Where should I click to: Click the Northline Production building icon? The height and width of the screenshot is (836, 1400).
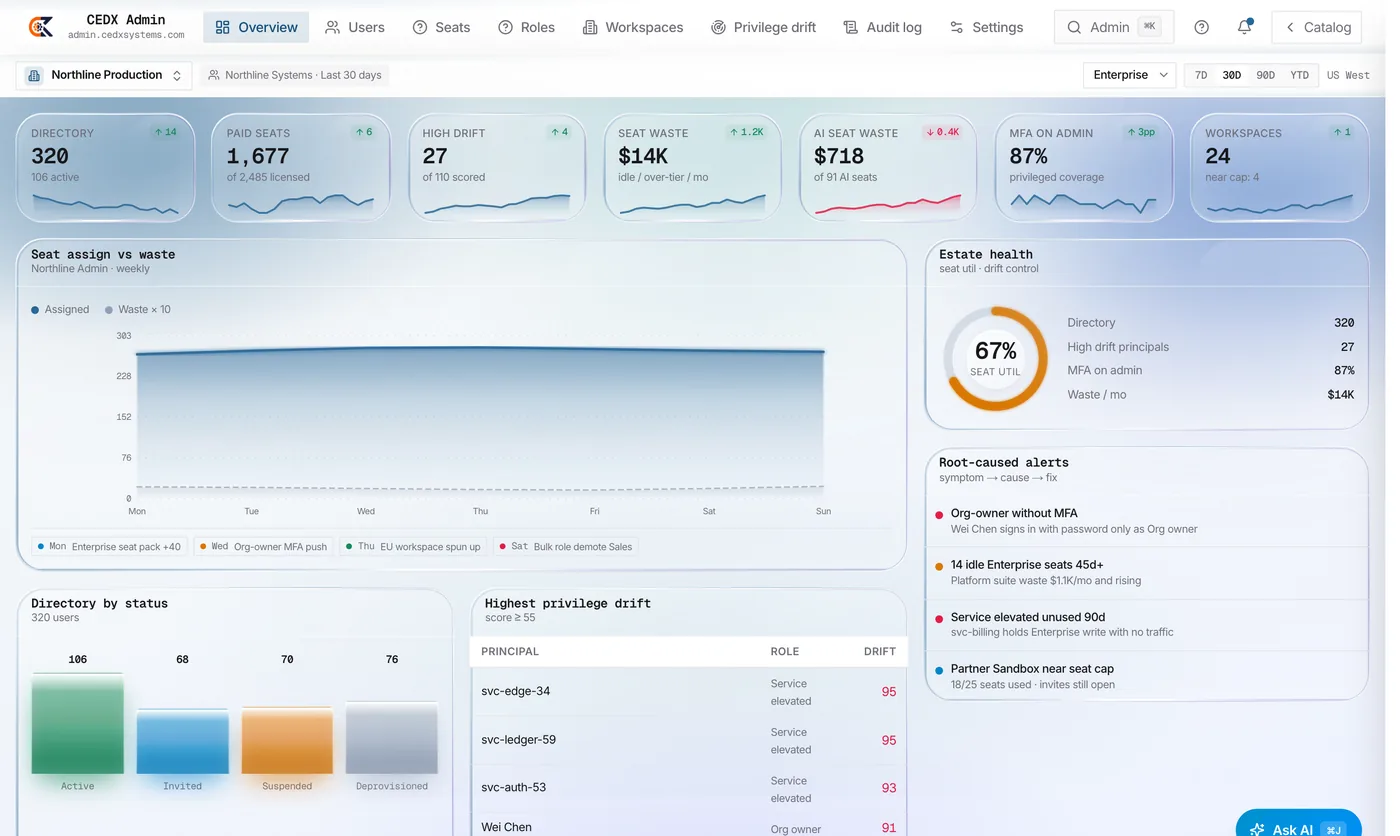34,75
